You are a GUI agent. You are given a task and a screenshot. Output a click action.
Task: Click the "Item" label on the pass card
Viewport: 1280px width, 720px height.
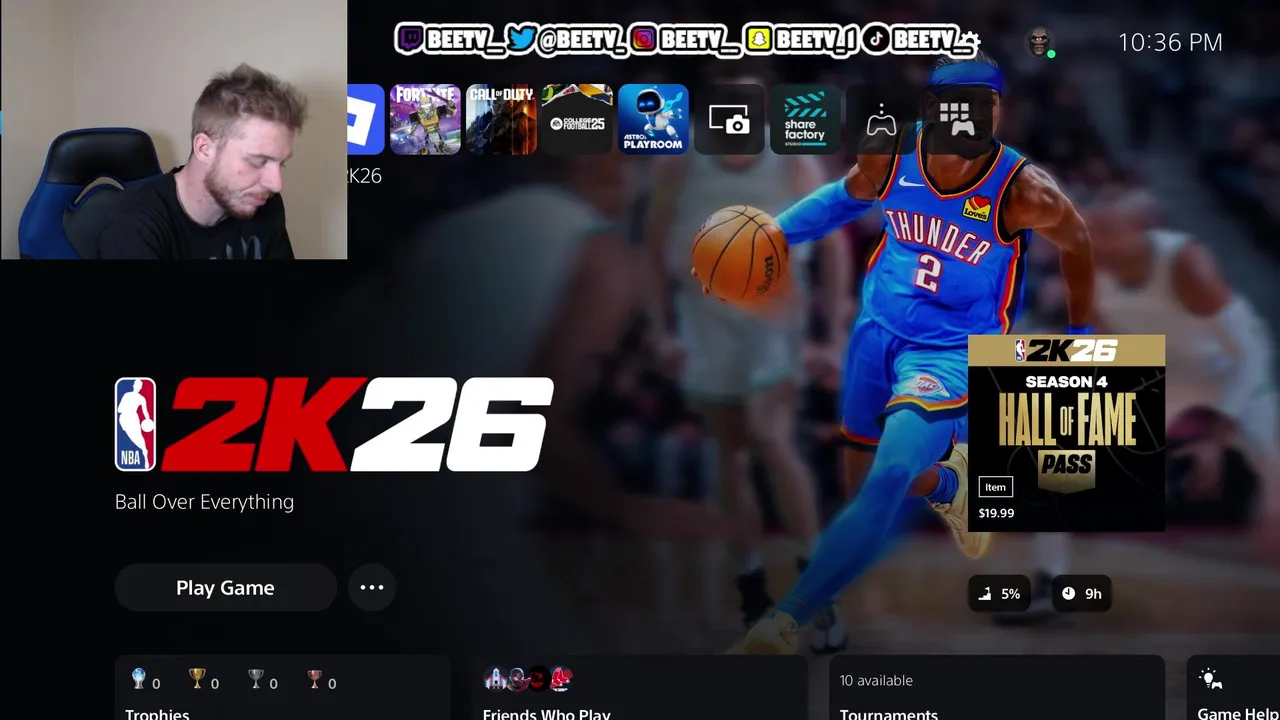[995, 487]
